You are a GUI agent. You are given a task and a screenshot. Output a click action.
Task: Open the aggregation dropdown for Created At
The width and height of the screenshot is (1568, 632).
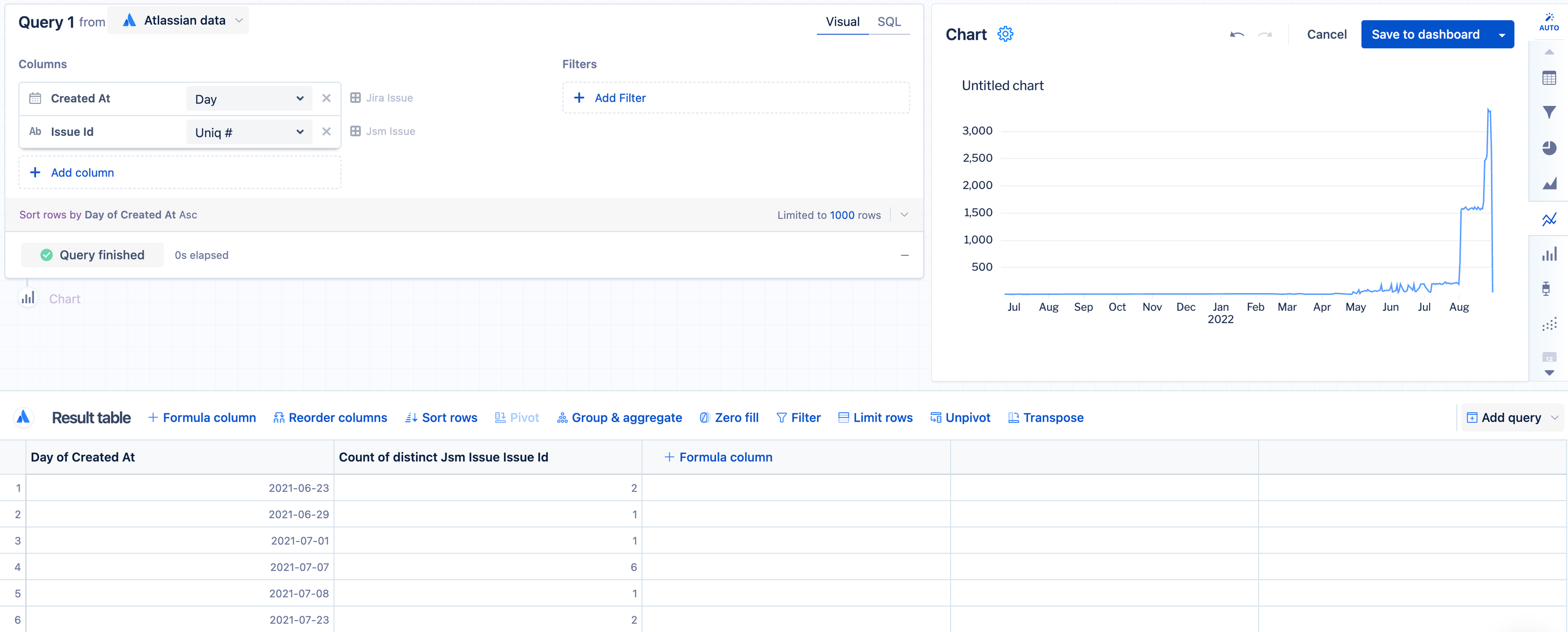pyautogui.click(x=248, y=98)
